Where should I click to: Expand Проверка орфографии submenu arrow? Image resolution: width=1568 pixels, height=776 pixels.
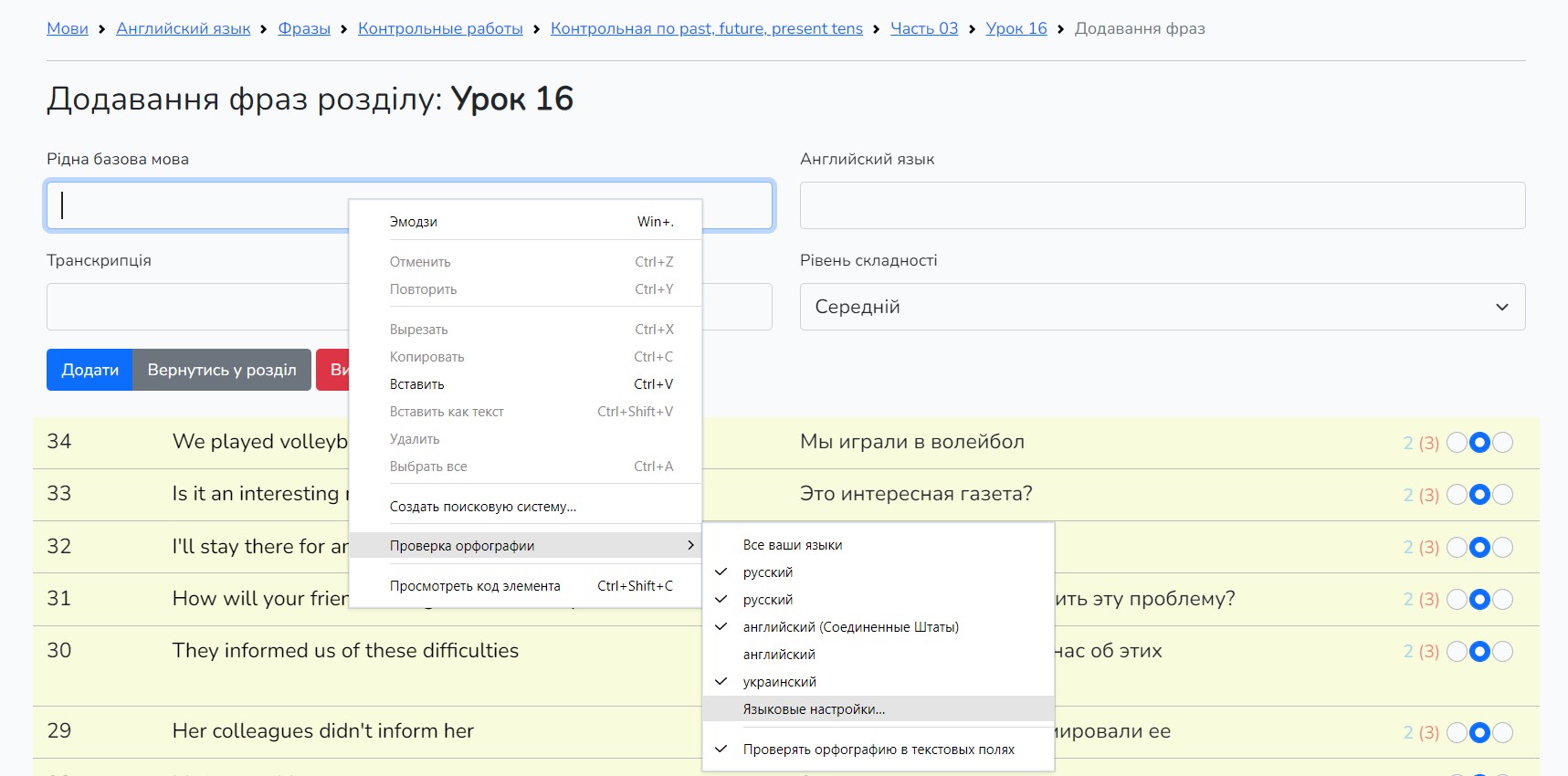coord(690,546)
